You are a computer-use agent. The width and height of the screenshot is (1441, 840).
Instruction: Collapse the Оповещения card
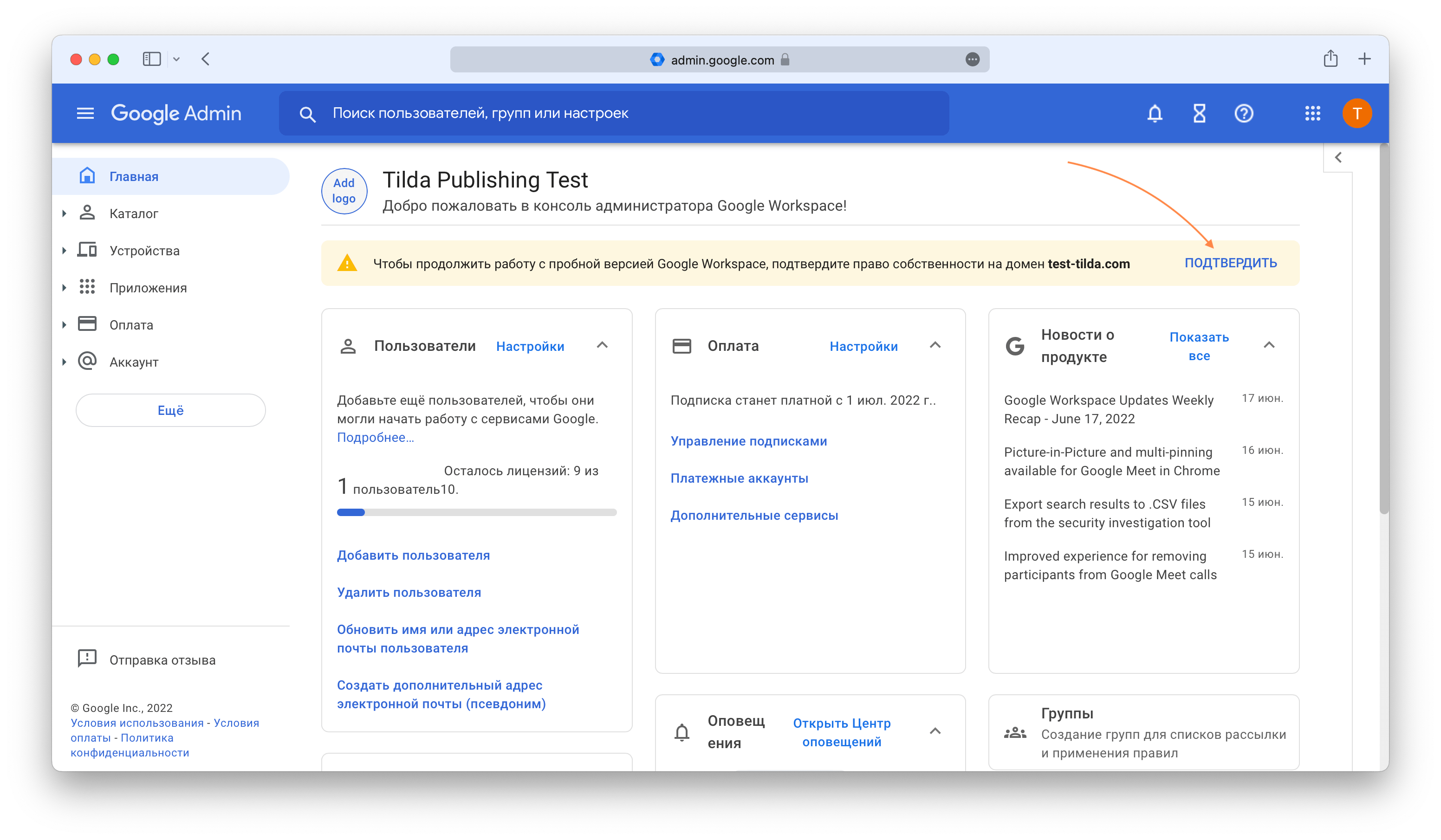pos(935,731)
